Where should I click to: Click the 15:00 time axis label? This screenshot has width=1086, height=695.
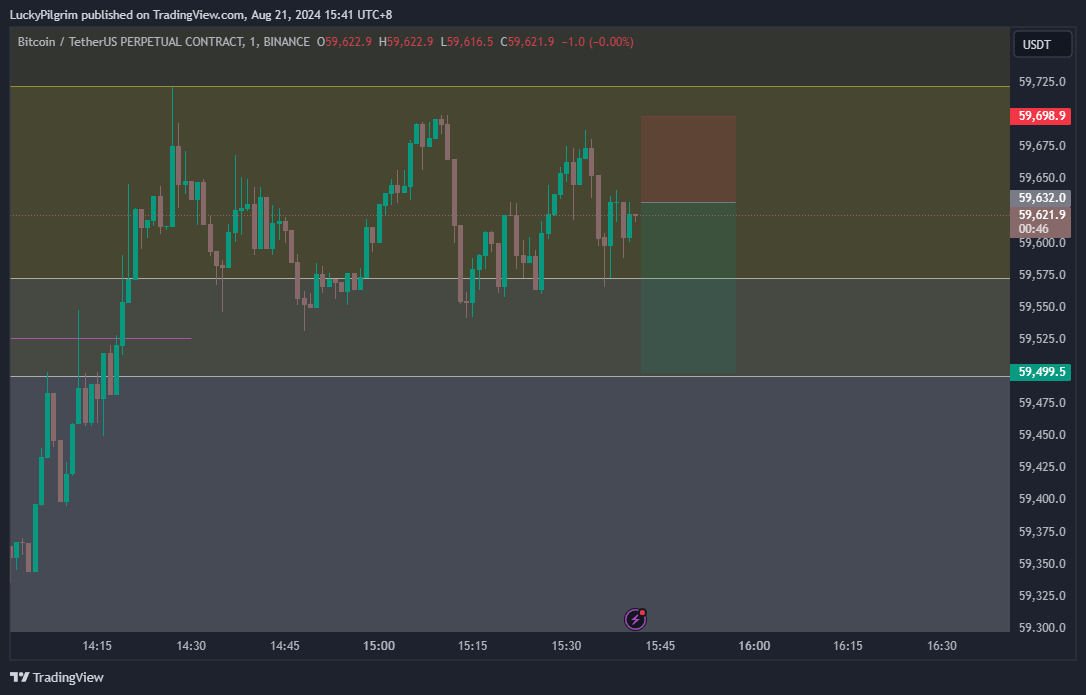379,646
